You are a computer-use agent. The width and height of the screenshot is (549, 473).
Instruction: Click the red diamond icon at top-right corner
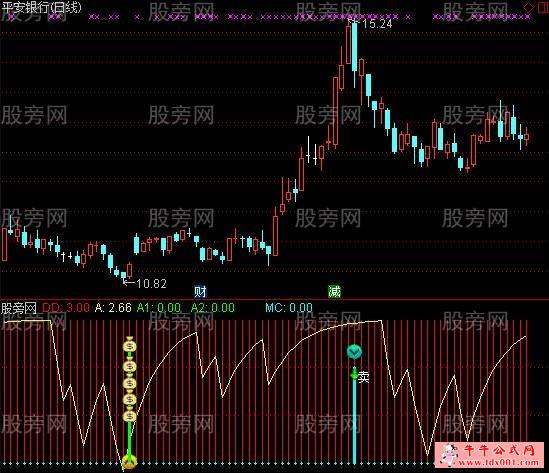(x=528, y=7)
